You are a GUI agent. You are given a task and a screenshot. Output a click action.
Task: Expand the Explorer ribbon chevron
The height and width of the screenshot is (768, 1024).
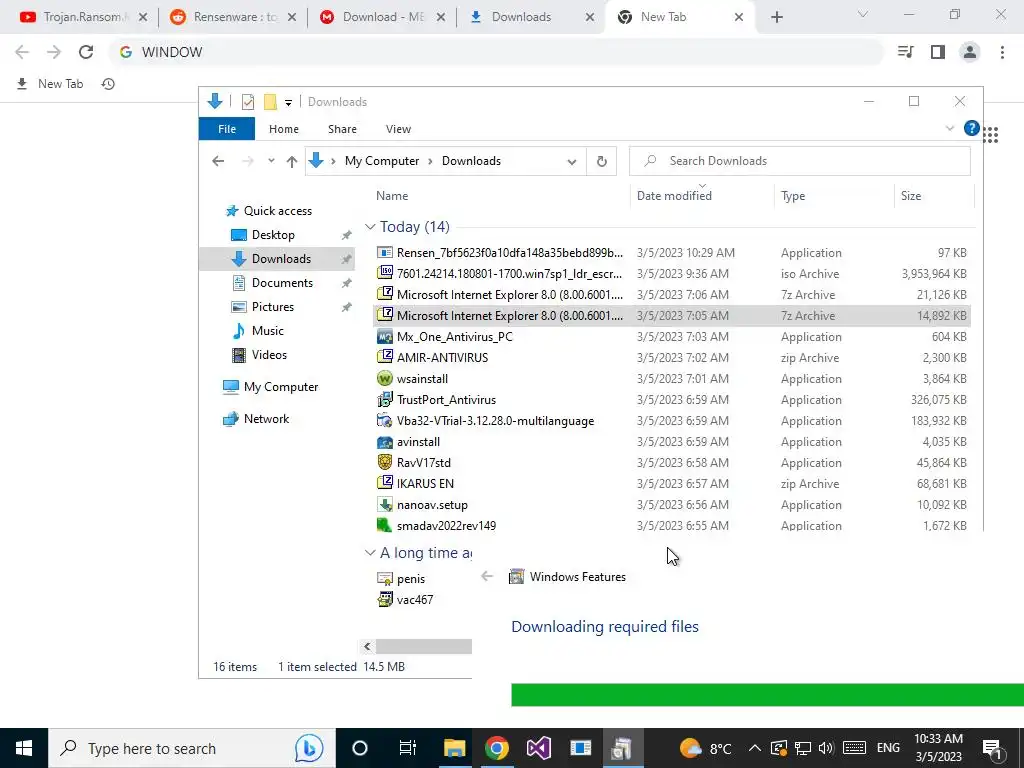coord(950,129)
